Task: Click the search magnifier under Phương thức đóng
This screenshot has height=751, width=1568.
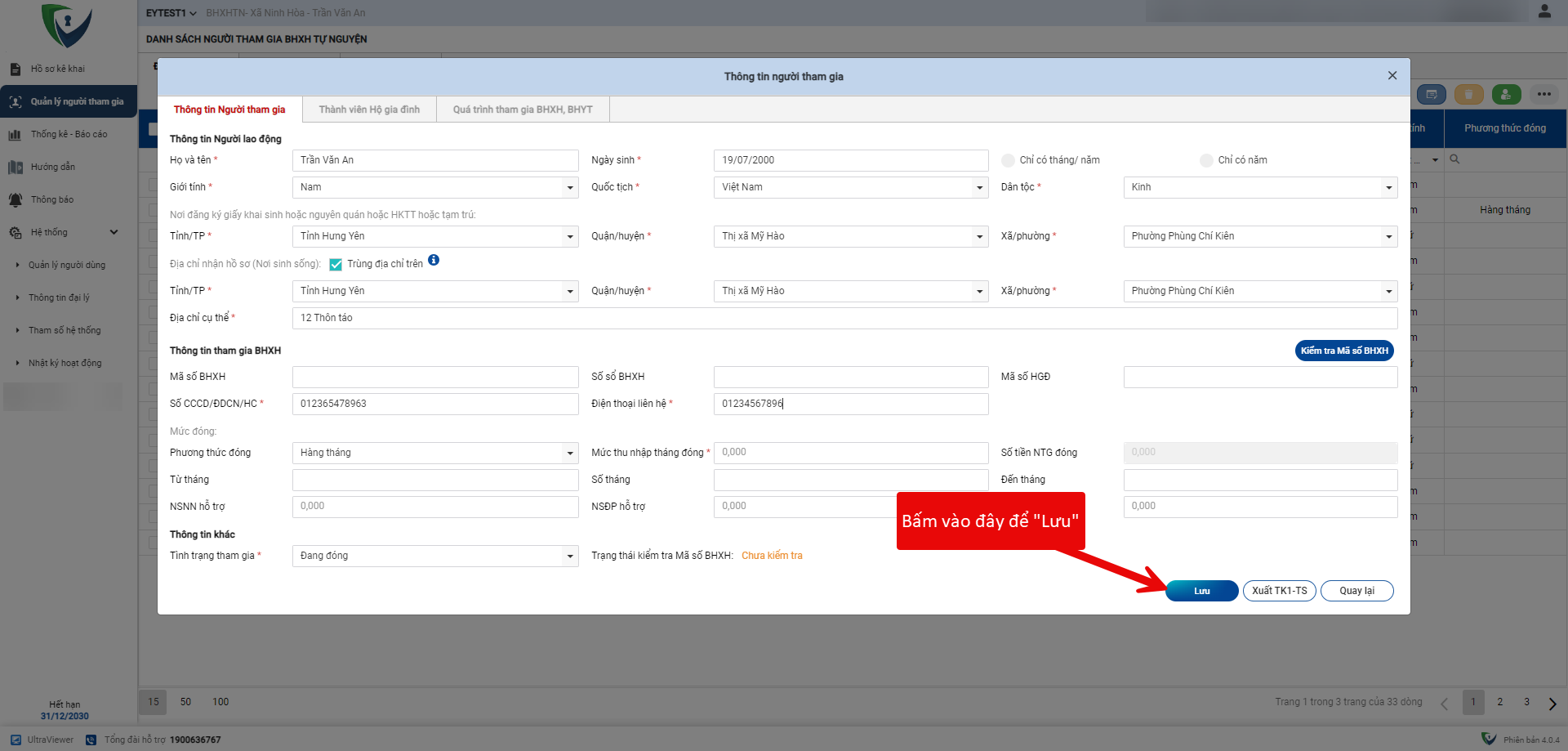Action: coord(1454,159)
